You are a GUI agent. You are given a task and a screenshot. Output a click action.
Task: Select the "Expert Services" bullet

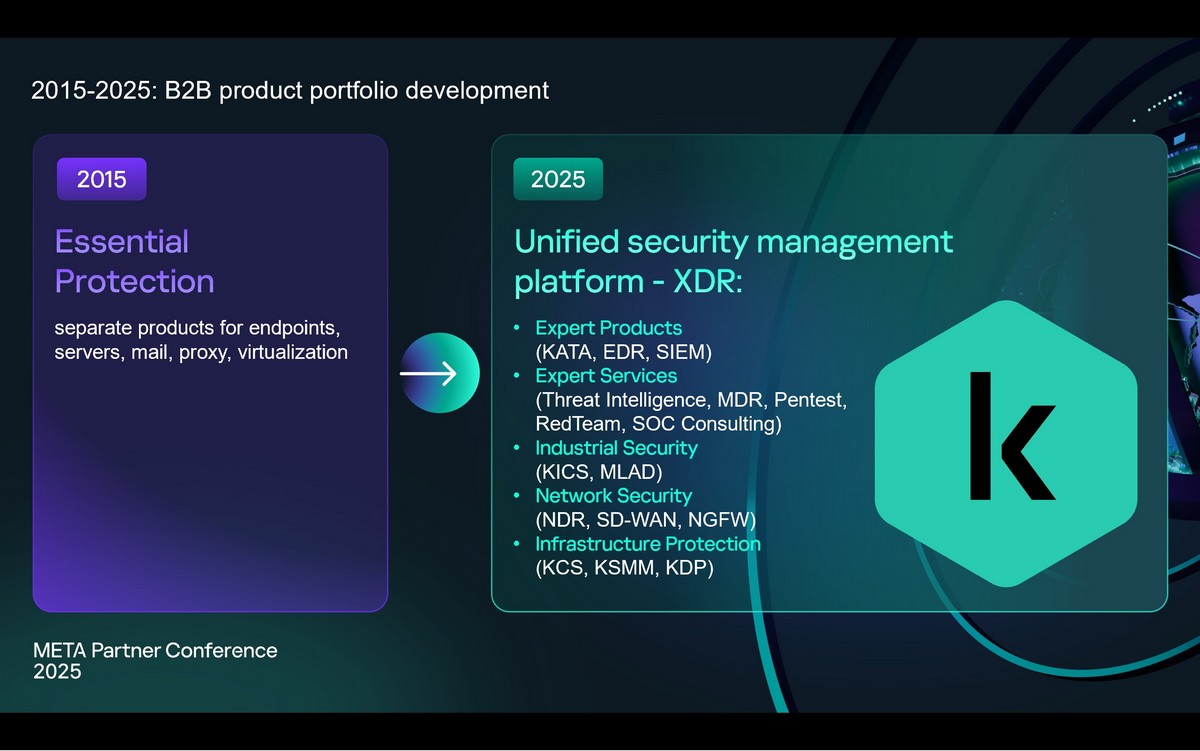click(x=606, y=376)
